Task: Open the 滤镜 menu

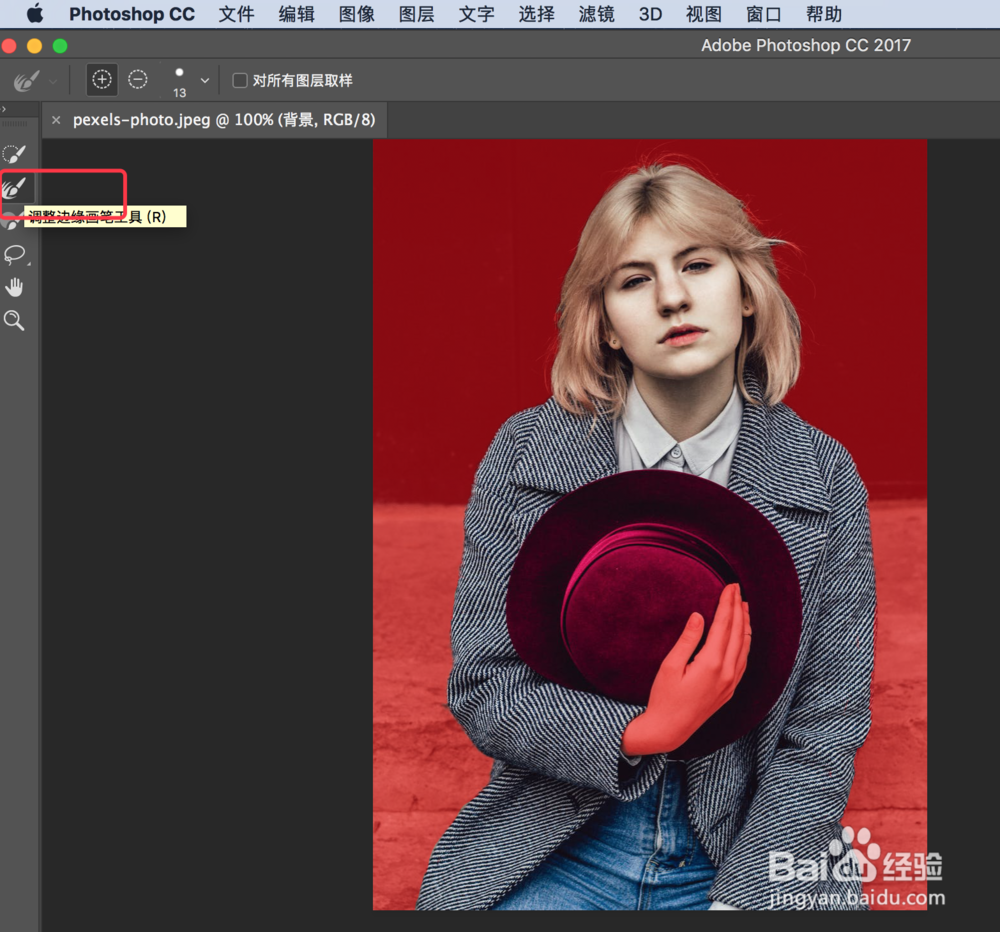Action: click(x=596, y=14)
